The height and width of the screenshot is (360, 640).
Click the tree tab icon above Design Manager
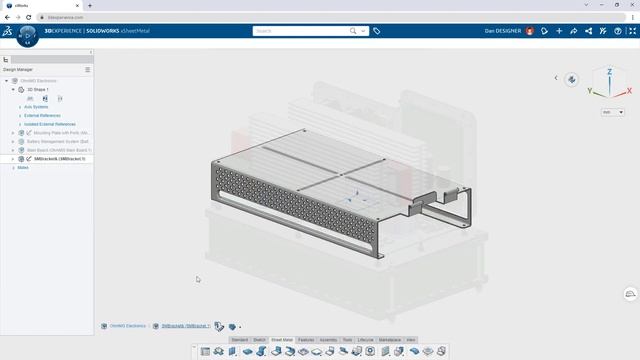[x=6, y=60]
